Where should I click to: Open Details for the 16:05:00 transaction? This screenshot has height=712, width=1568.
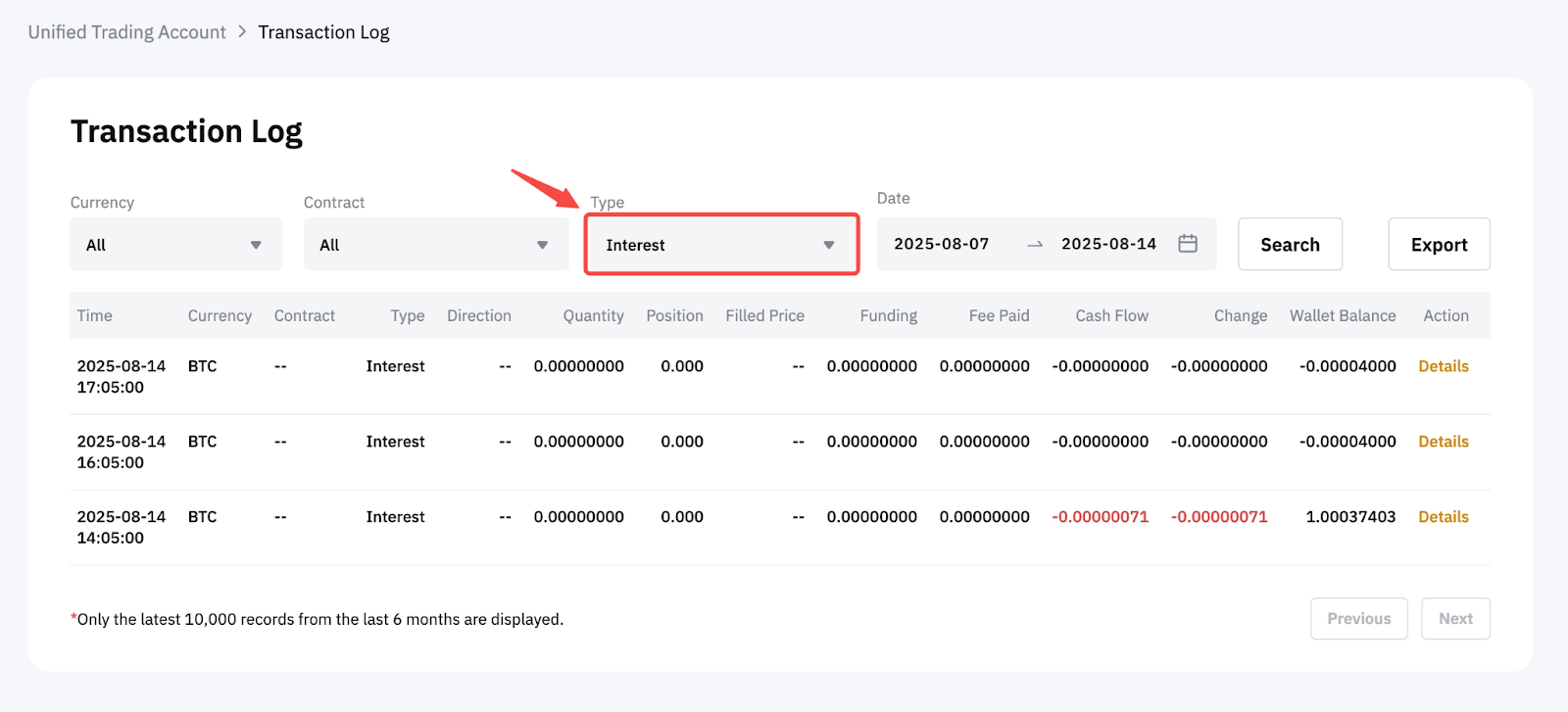point(1443,442)
